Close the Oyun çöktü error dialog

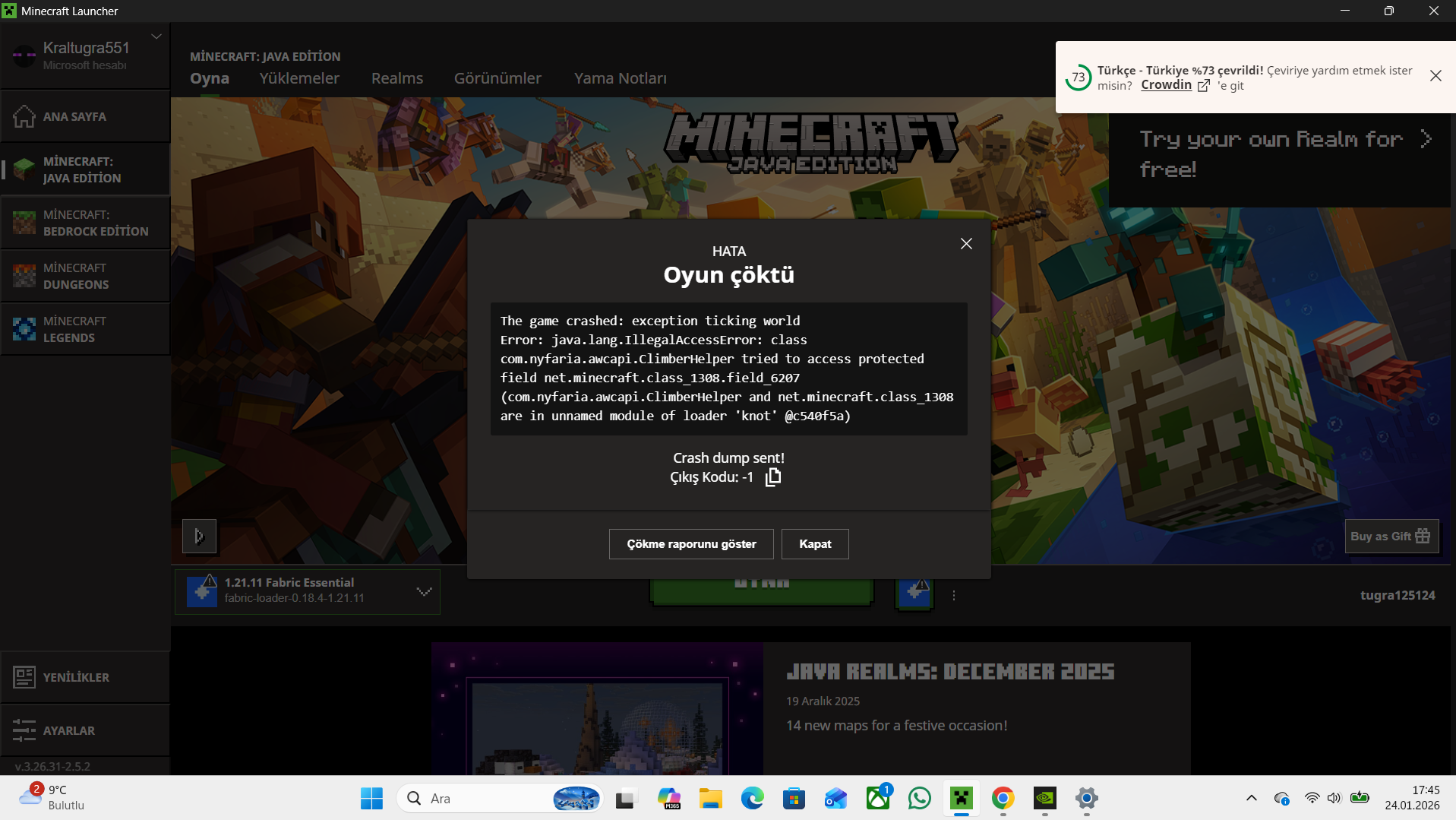click(966, 244)
